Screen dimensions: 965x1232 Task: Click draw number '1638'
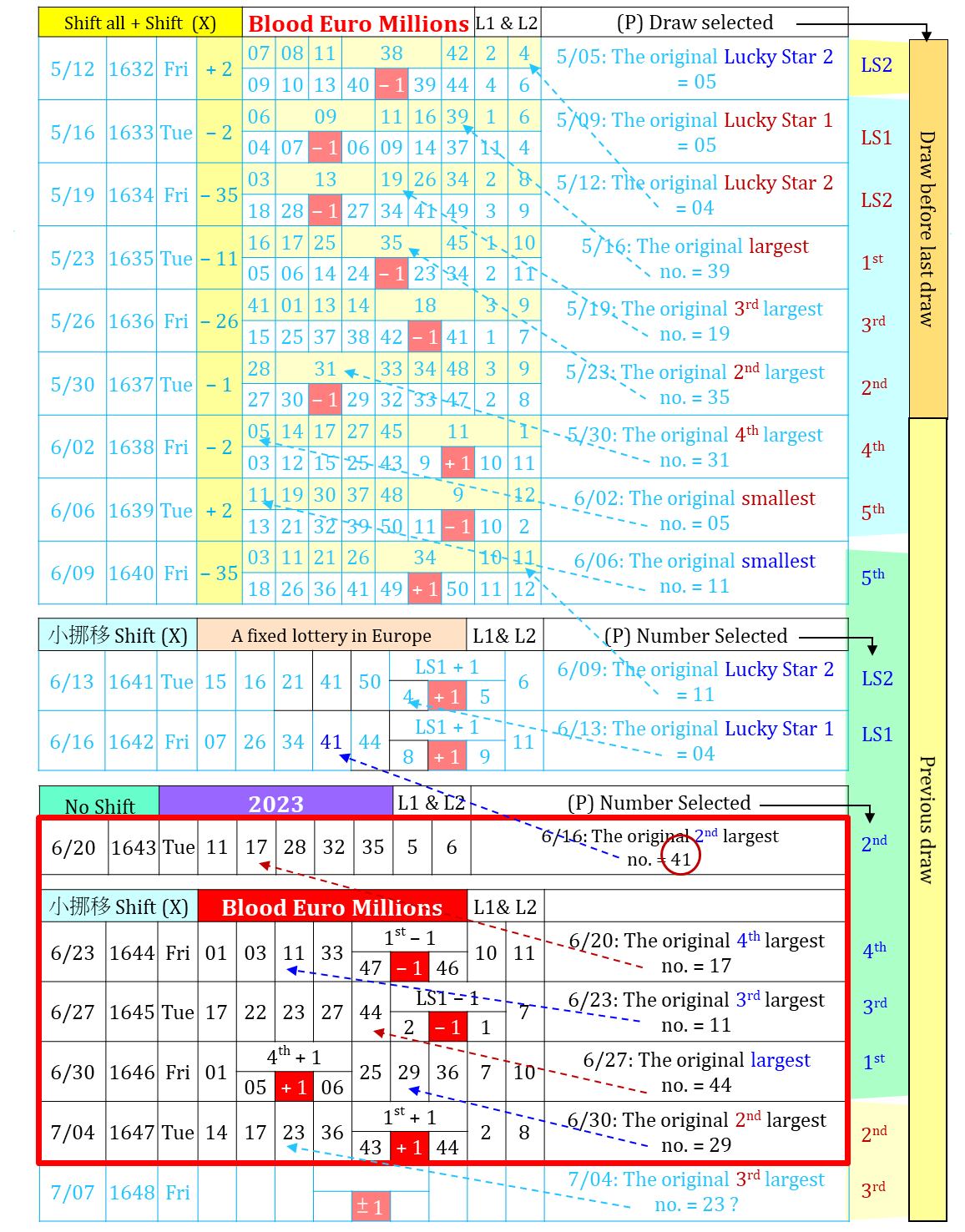click(x=131, y=447)
